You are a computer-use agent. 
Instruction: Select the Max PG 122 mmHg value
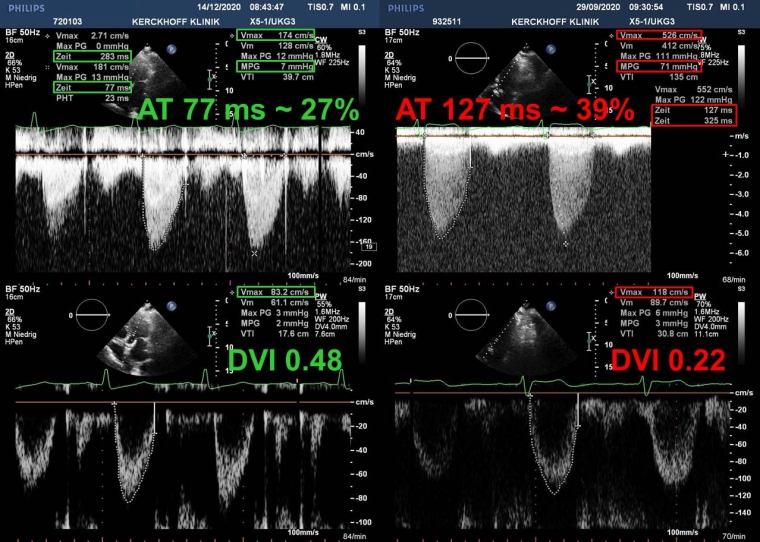[x=693, y=100]
